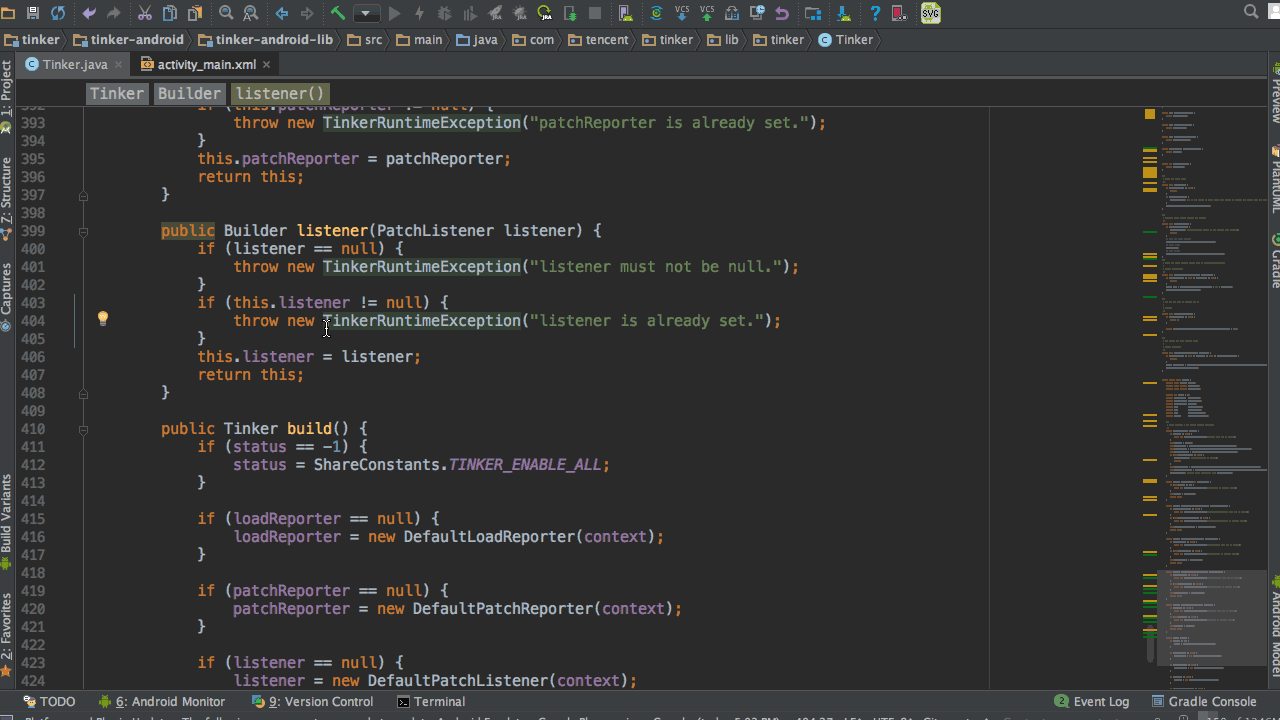
Task: Click the Builder breadcrumb in editor header
Action: [189, 94]
